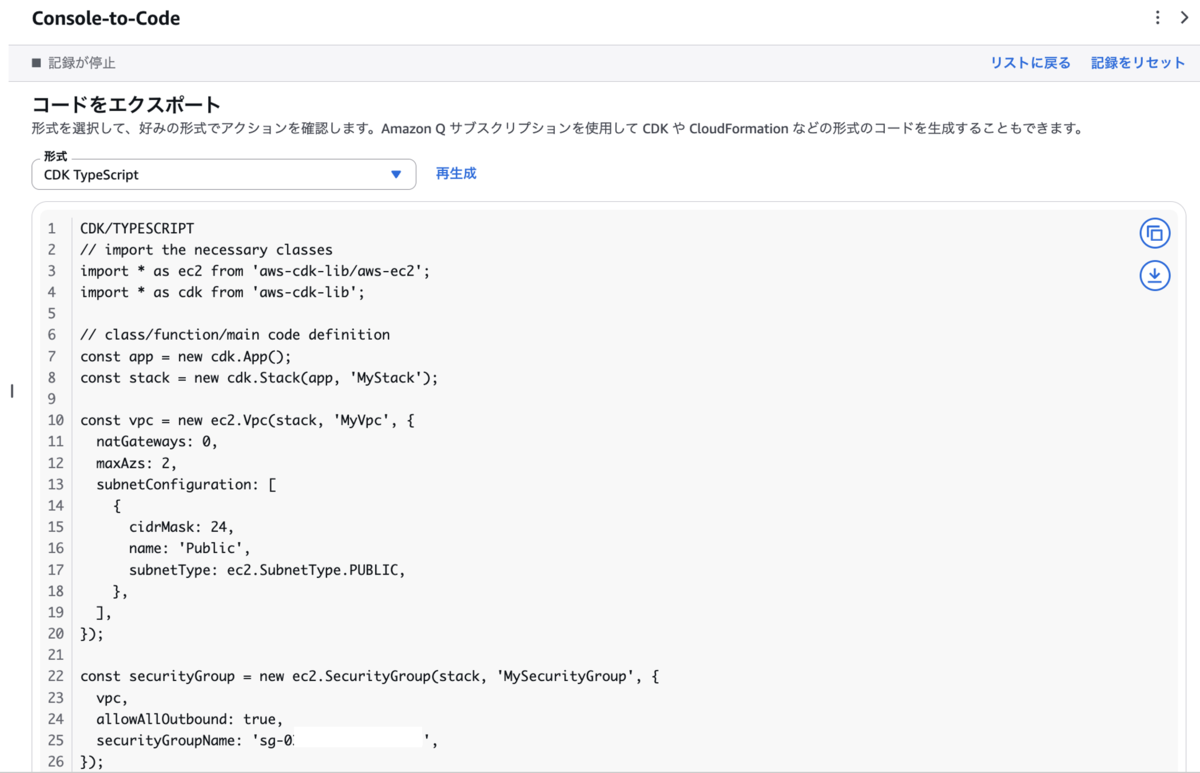Click the import line for 'aws-cdk-lib/aws-ec2'
The image size is (1200, 773).
pos(255,271)
